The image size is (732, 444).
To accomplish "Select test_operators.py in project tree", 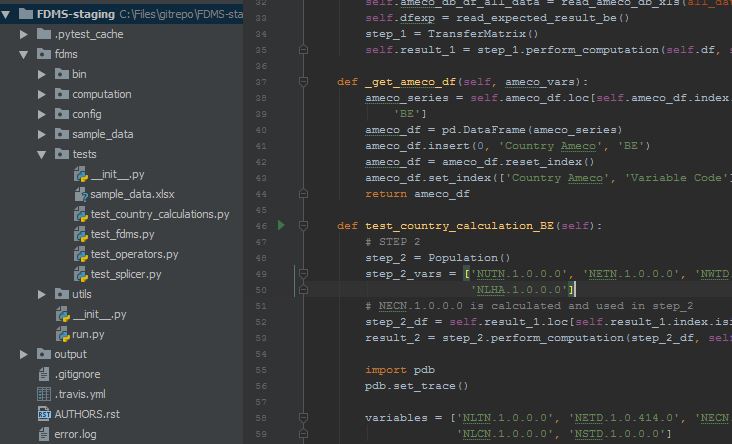I will [x=134, y=254].
